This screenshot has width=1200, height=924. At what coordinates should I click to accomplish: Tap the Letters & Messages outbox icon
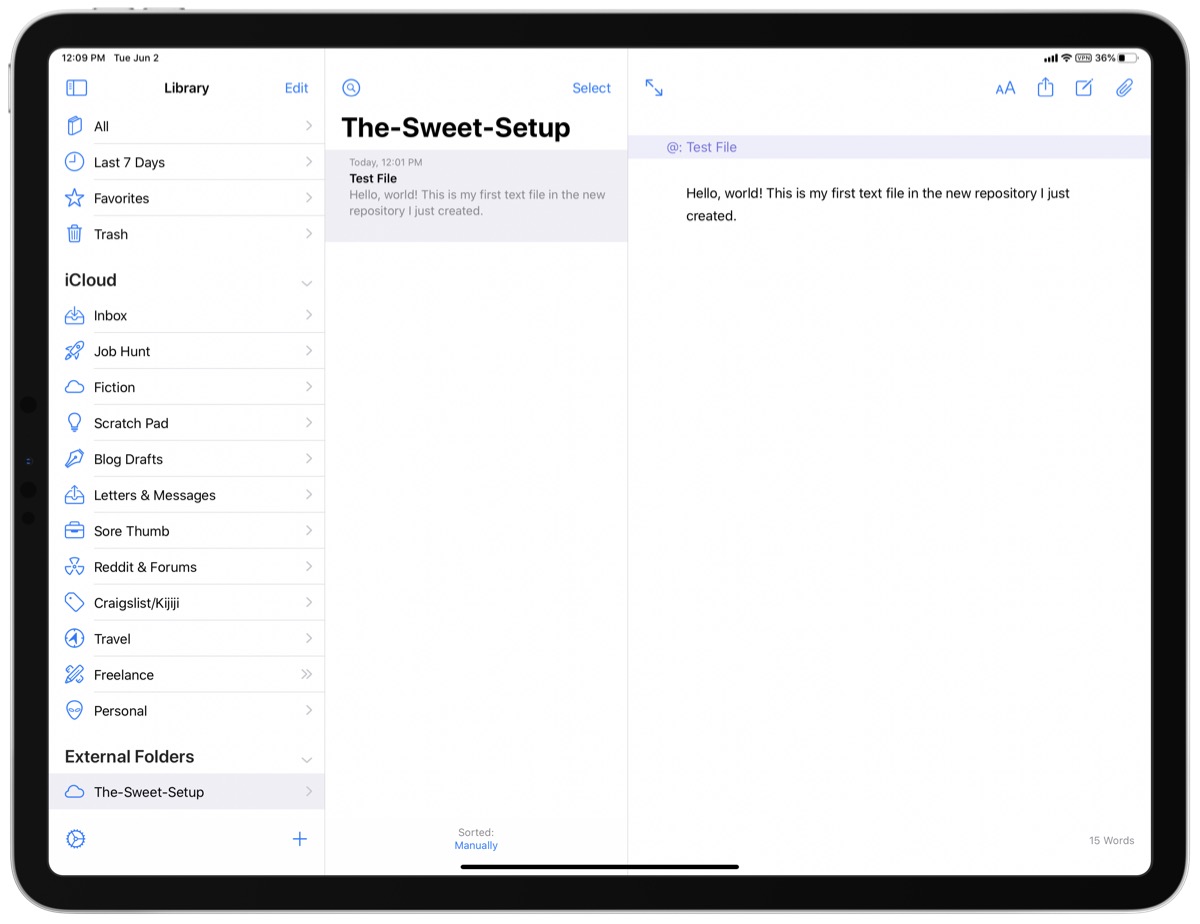(x=74, y=495)
